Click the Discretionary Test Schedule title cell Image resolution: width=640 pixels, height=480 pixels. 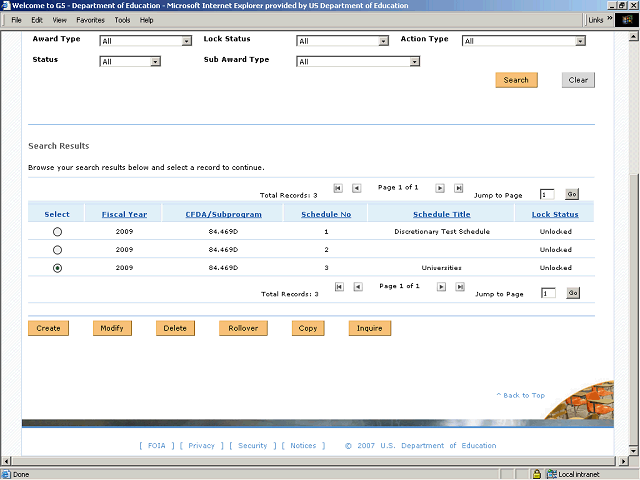point(442,231)
